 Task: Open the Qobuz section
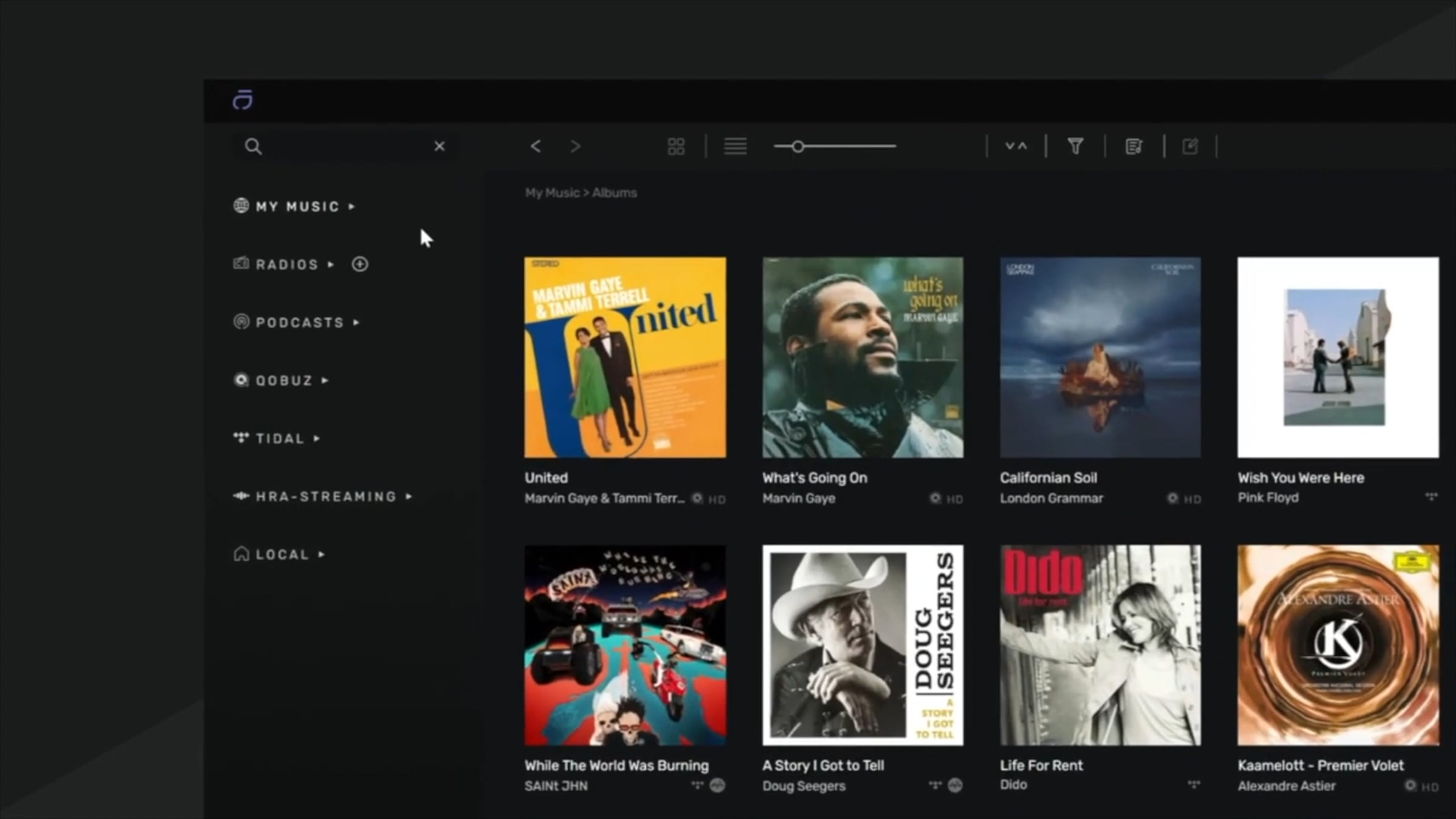[284, 380]
